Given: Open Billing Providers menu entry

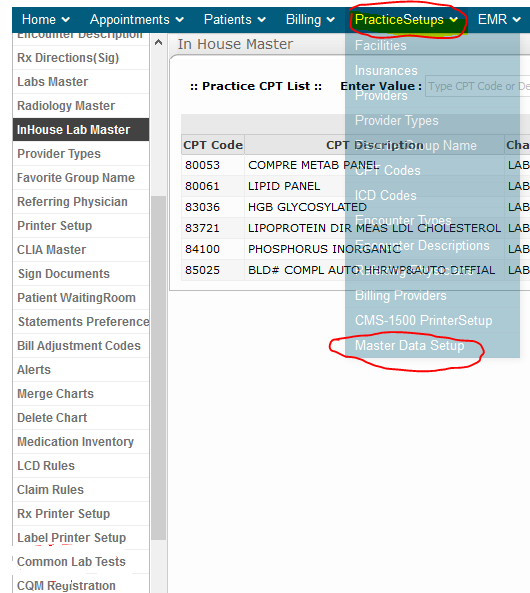Looking at the screenshot, I should (401, 295).
